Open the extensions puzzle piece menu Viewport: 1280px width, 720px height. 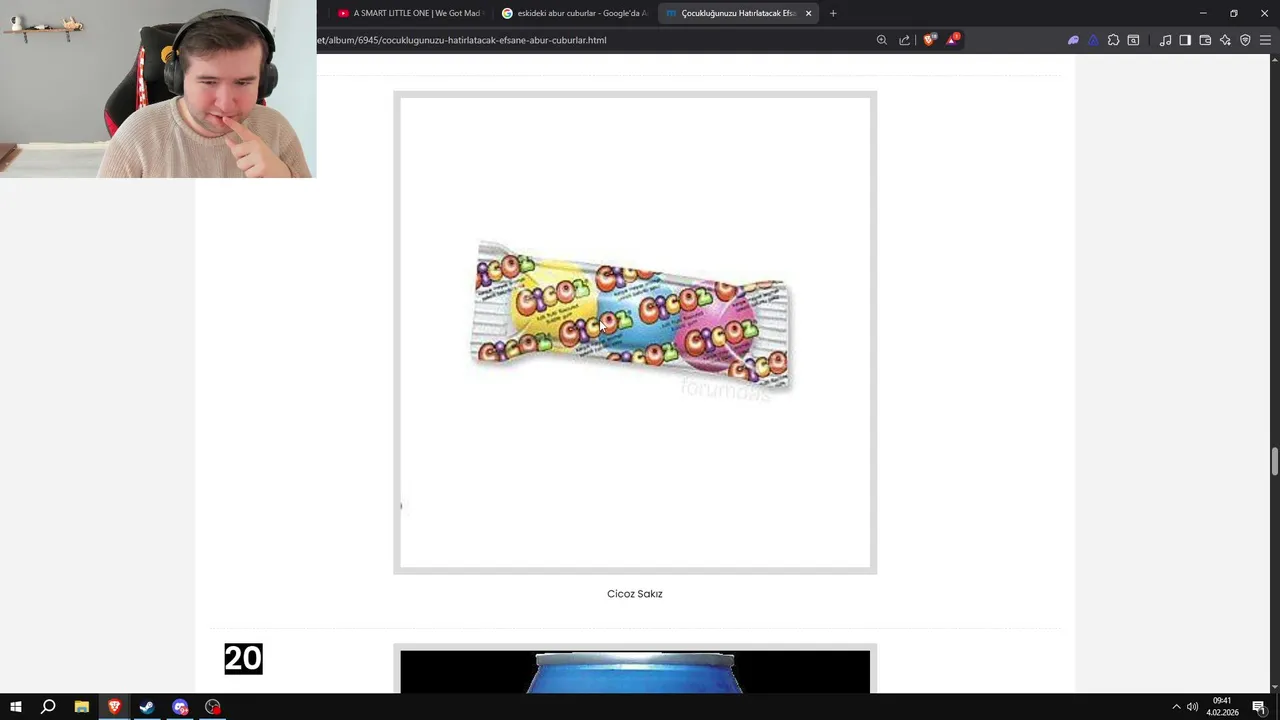(x=1113, y=40)
